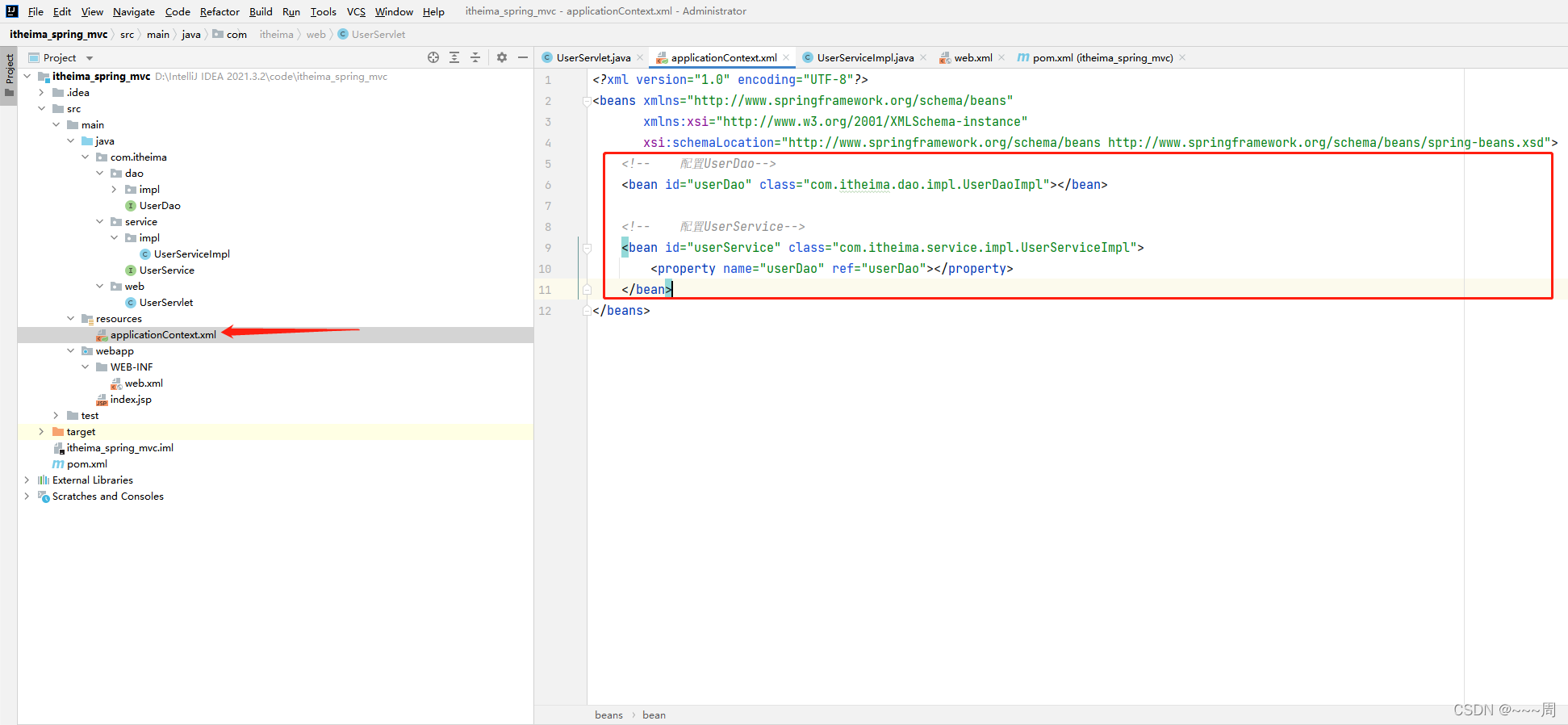Click the UserDao interface icon in tree
This screenshot has width=1568, height=725.
pyautogui.click(x=131, y=206)
